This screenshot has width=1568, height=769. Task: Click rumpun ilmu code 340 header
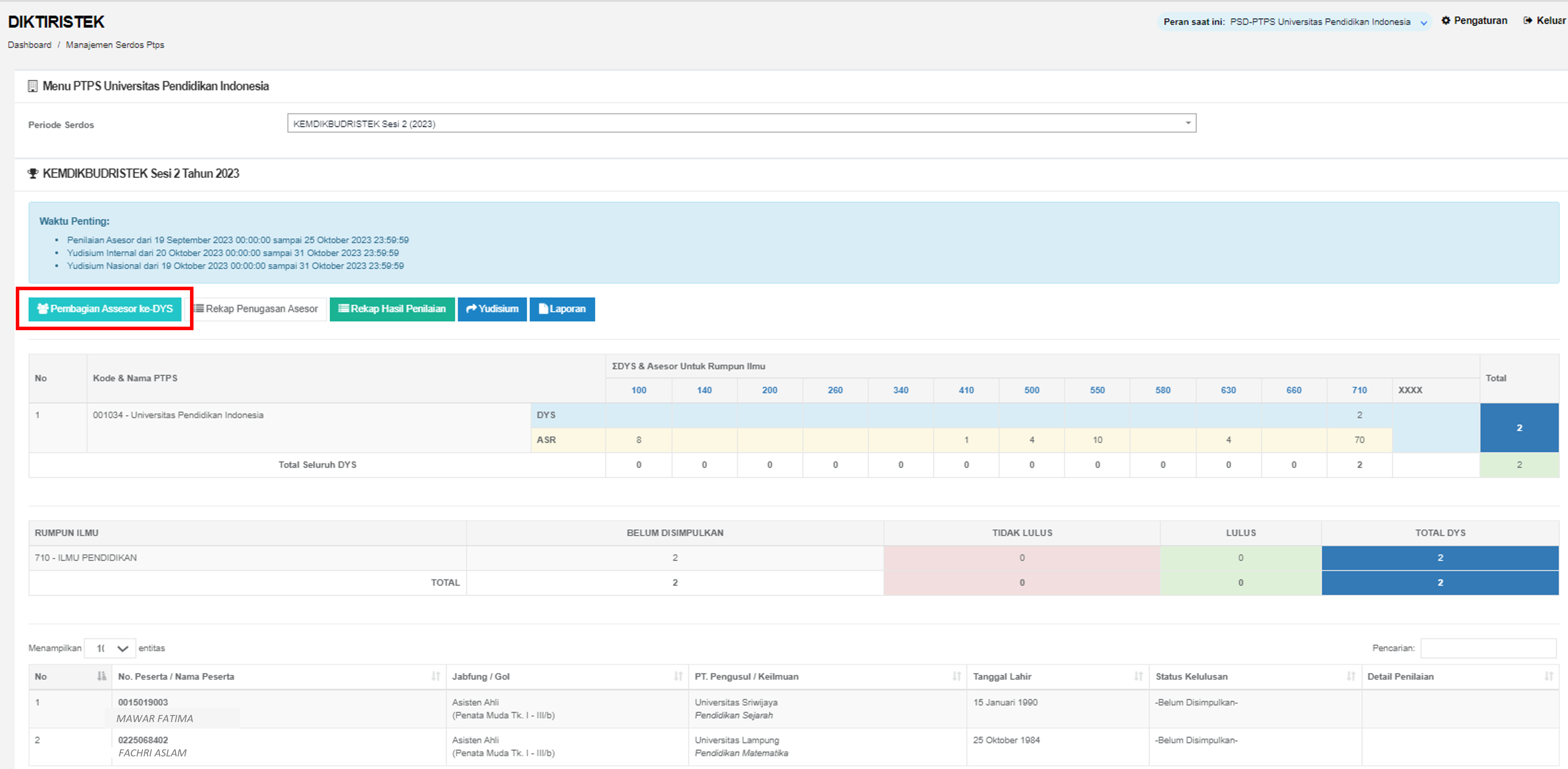[901, 390]
